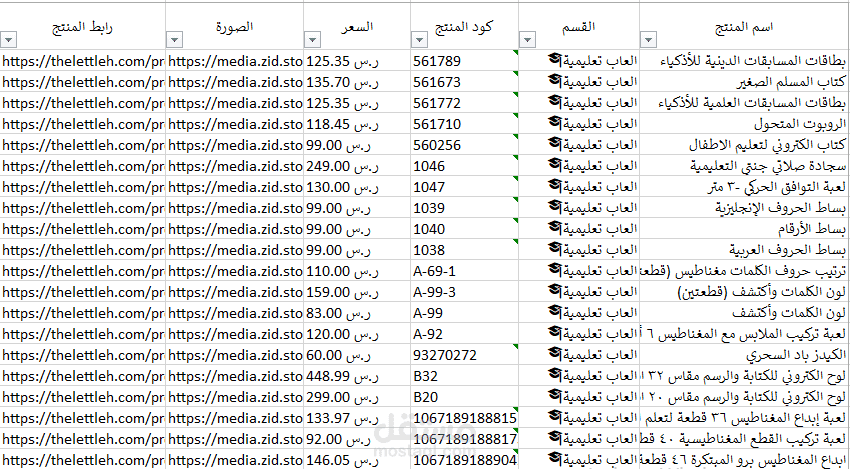The image size is (850, 469).
Task: Select the price cell 299.00 ر.س
Action: click(x=357, y=397)
